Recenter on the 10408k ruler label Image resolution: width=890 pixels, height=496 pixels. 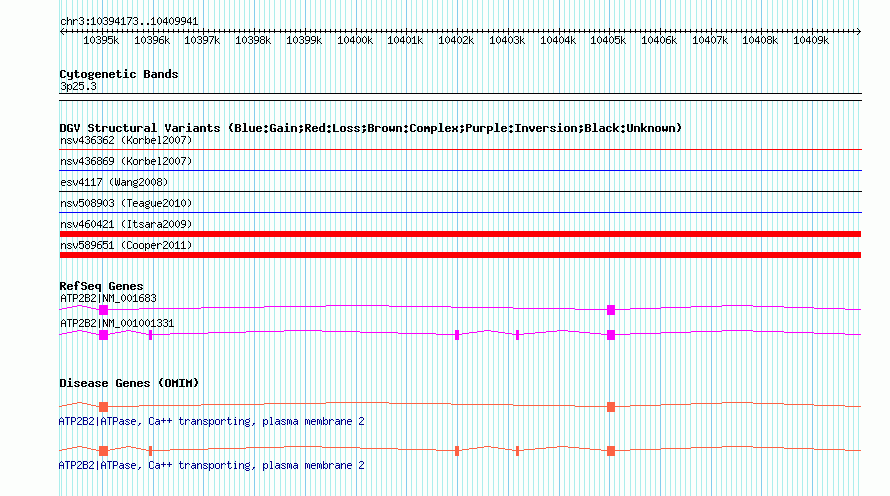[760, 41]
